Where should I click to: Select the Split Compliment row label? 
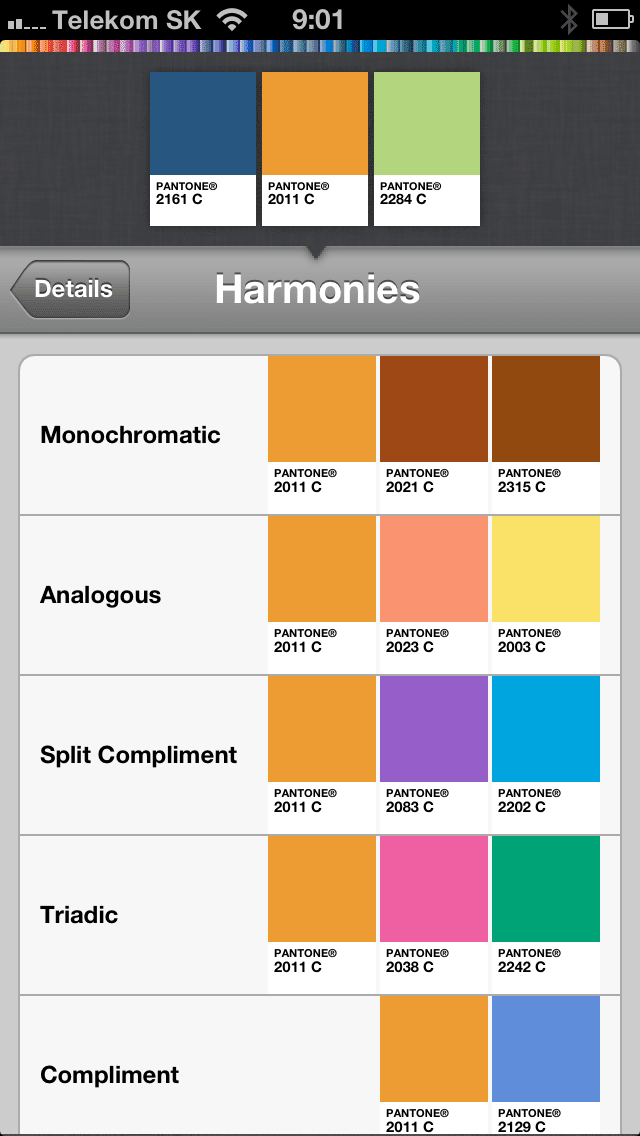click(x=138, y=755)
